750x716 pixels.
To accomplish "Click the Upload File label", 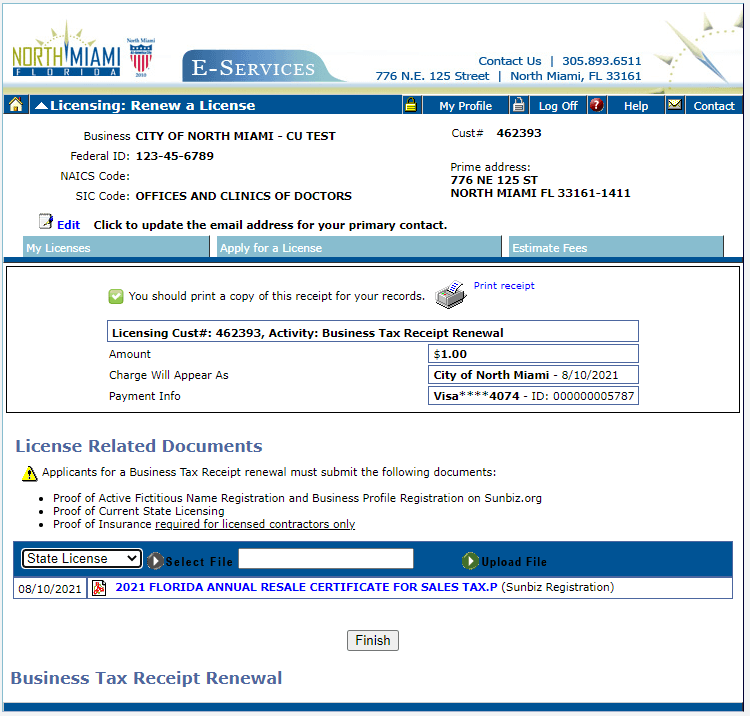I will coord(514,562).
